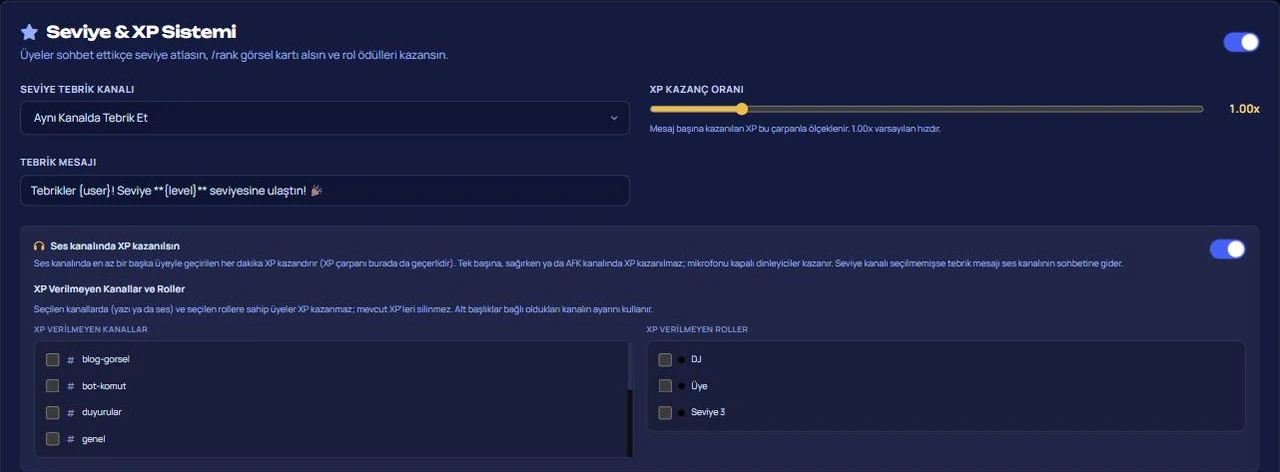Click the XP KAZANÇ ORANI label
The height and width of the screenshot is (472, 1280).
[x=697, y=89]
